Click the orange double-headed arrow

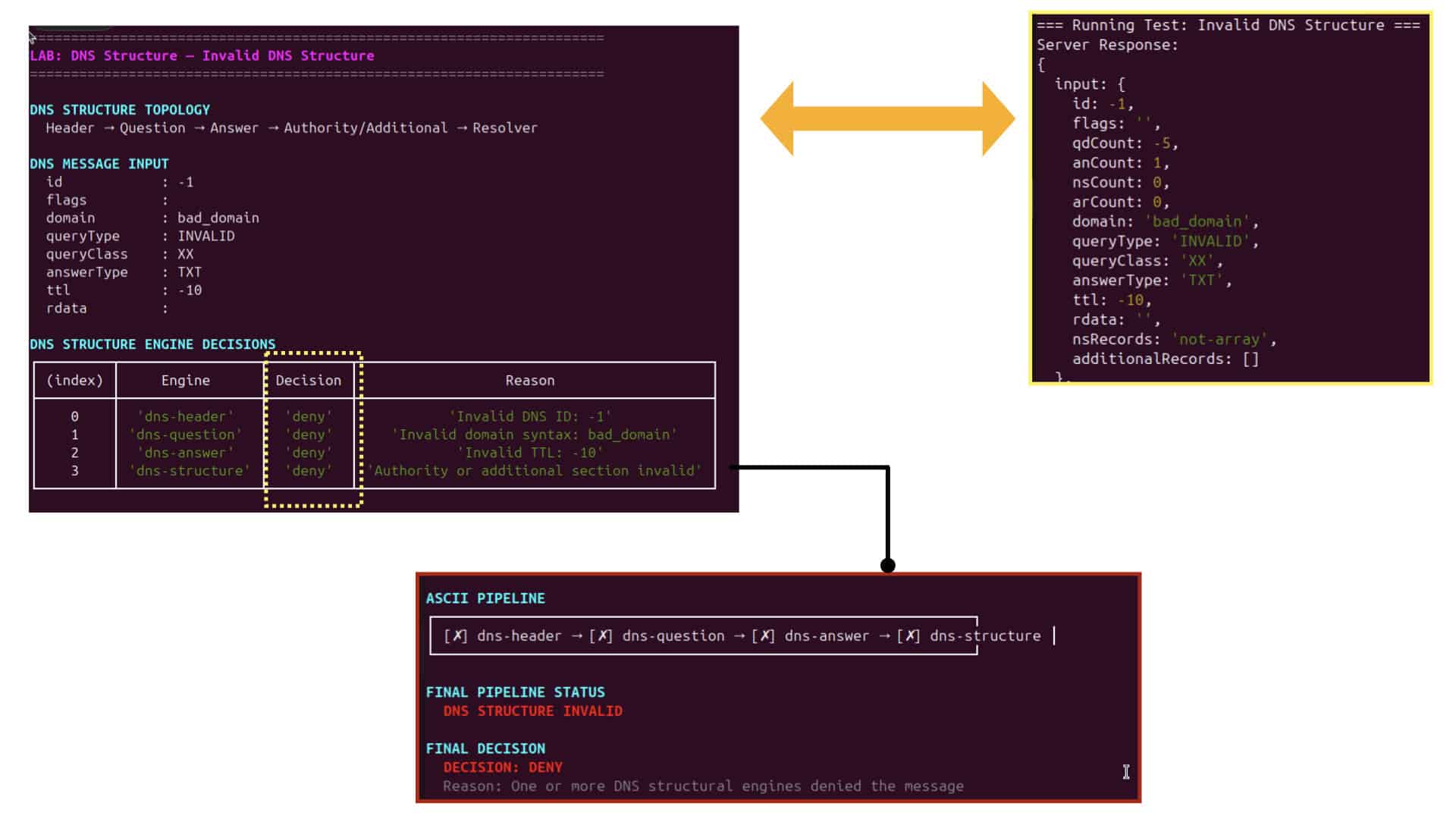pyautogui.click(x=887, y=118)
